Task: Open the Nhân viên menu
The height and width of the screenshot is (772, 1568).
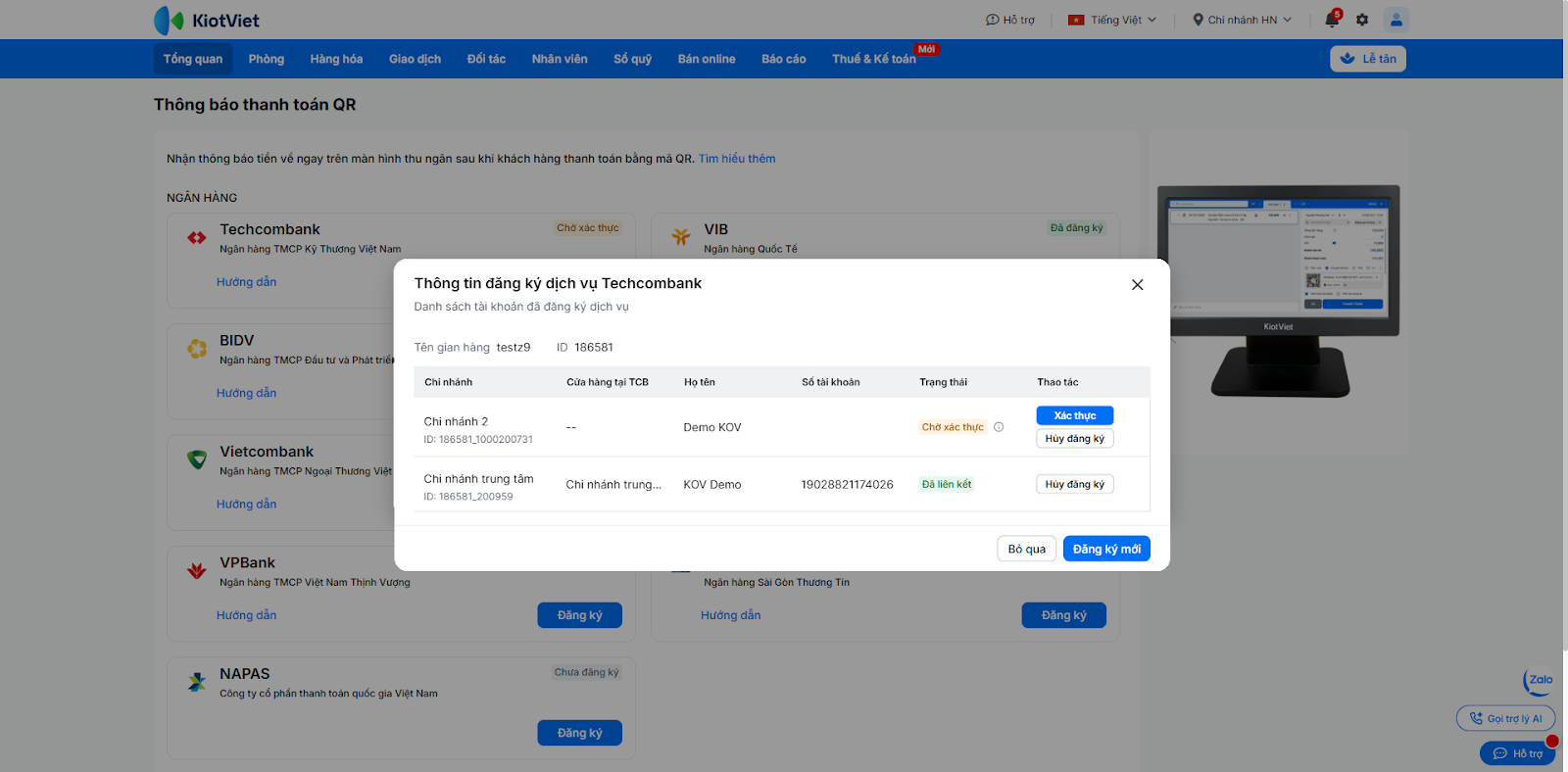Action: pos(560,59)
